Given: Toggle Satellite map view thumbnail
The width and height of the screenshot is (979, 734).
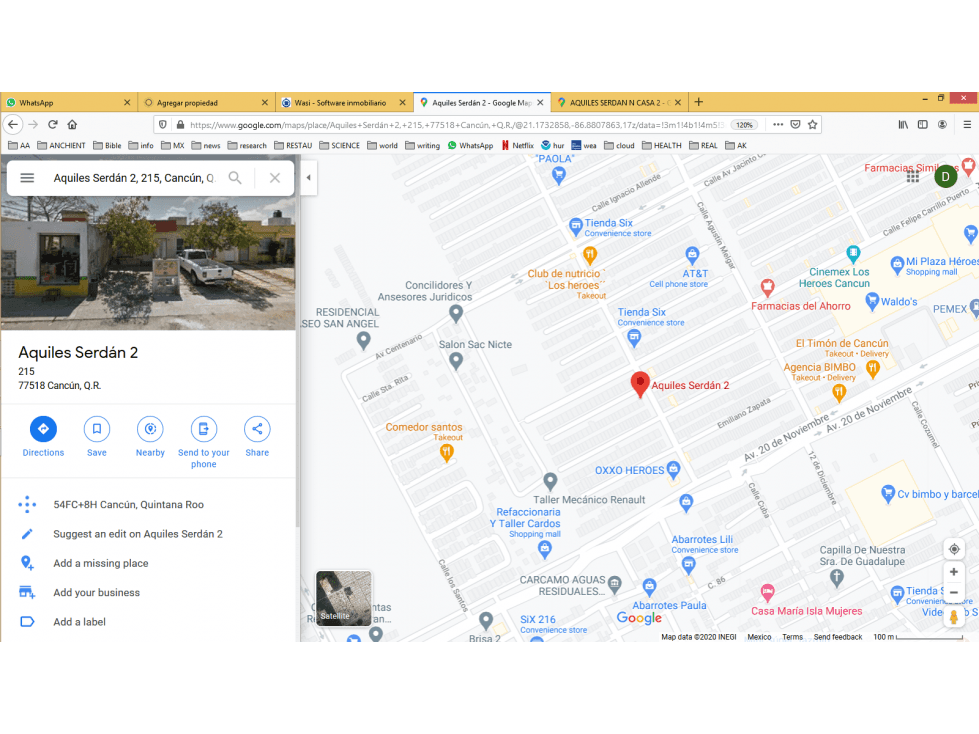Looking at the screenshot, I should (x=343, y=598).
